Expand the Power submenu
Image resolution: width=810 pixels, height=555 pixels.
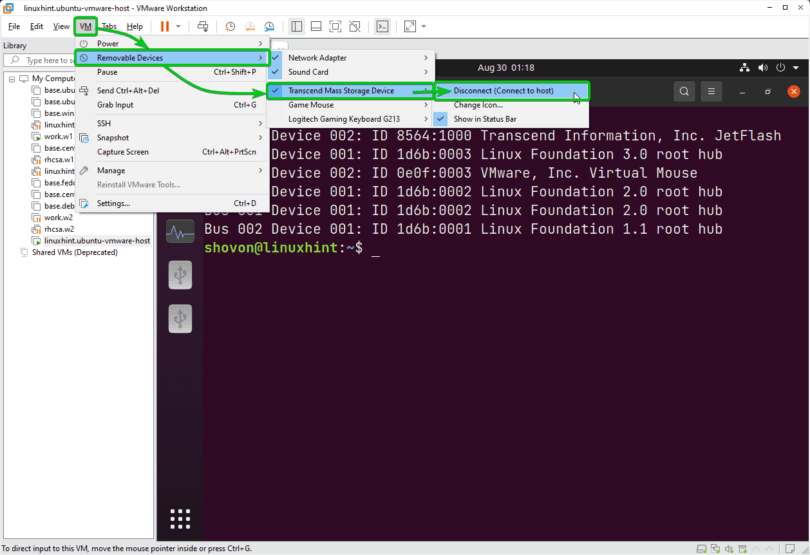coord(172,43)
